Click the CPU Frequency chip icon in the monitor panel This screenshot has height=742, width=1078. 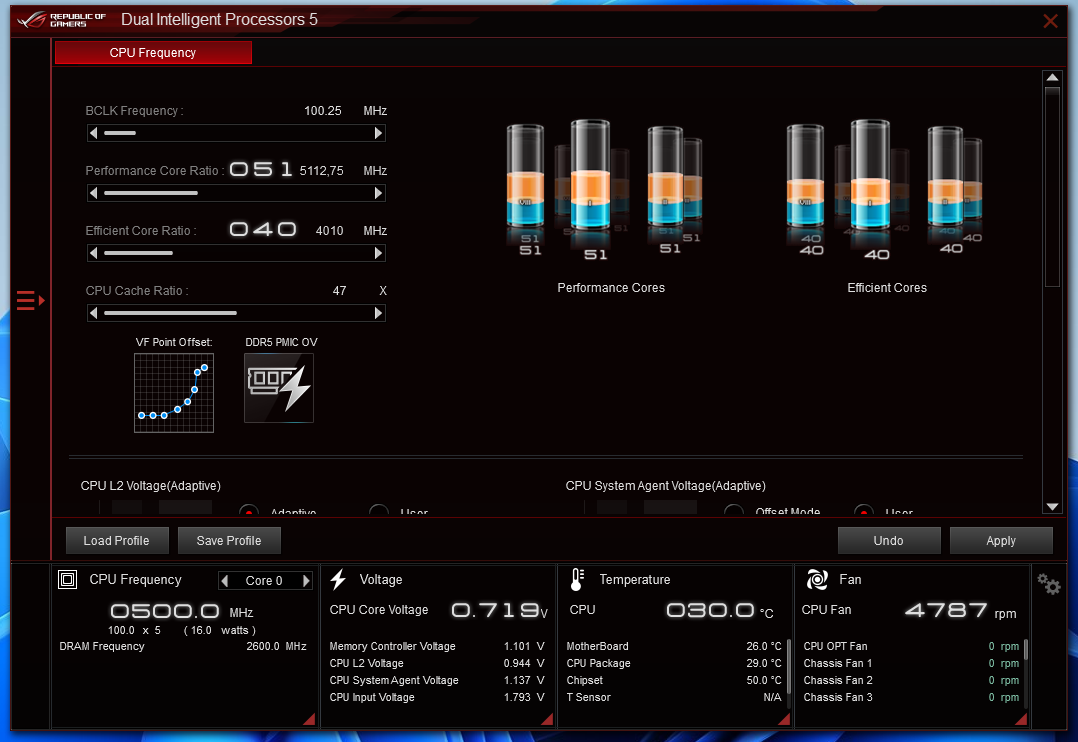point(67,580)
